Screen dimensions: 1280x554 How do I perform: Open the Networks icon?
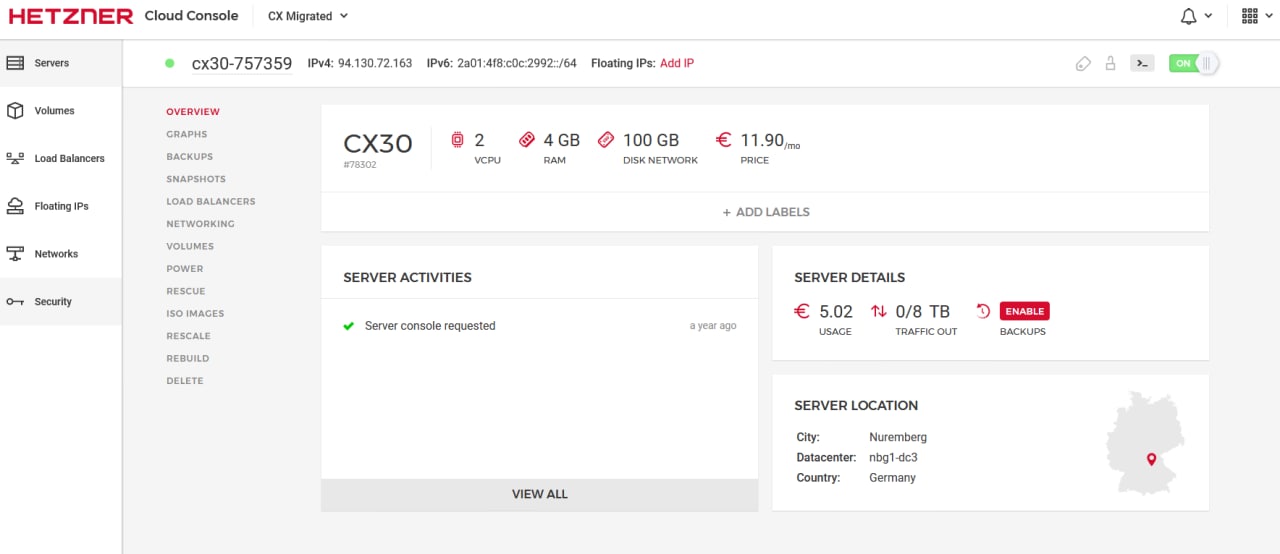[15, 254]
